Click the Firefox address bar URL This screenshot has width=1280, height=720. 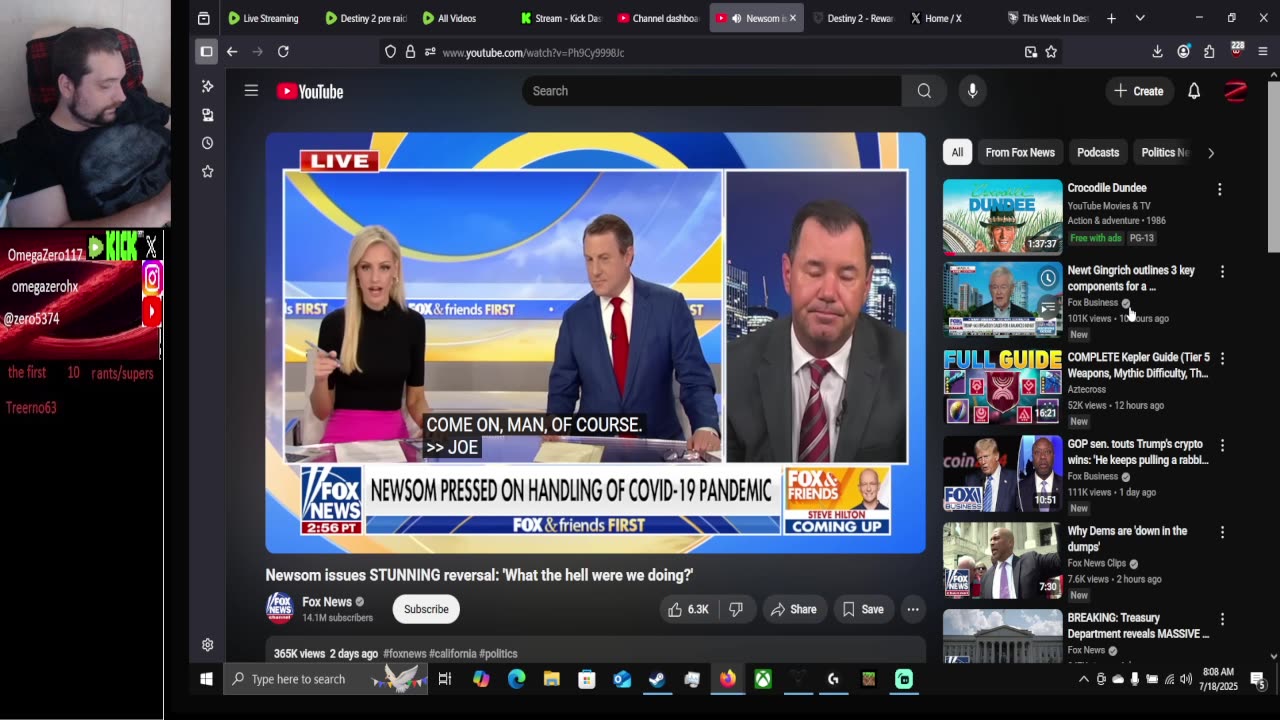[x=533, y=52]
